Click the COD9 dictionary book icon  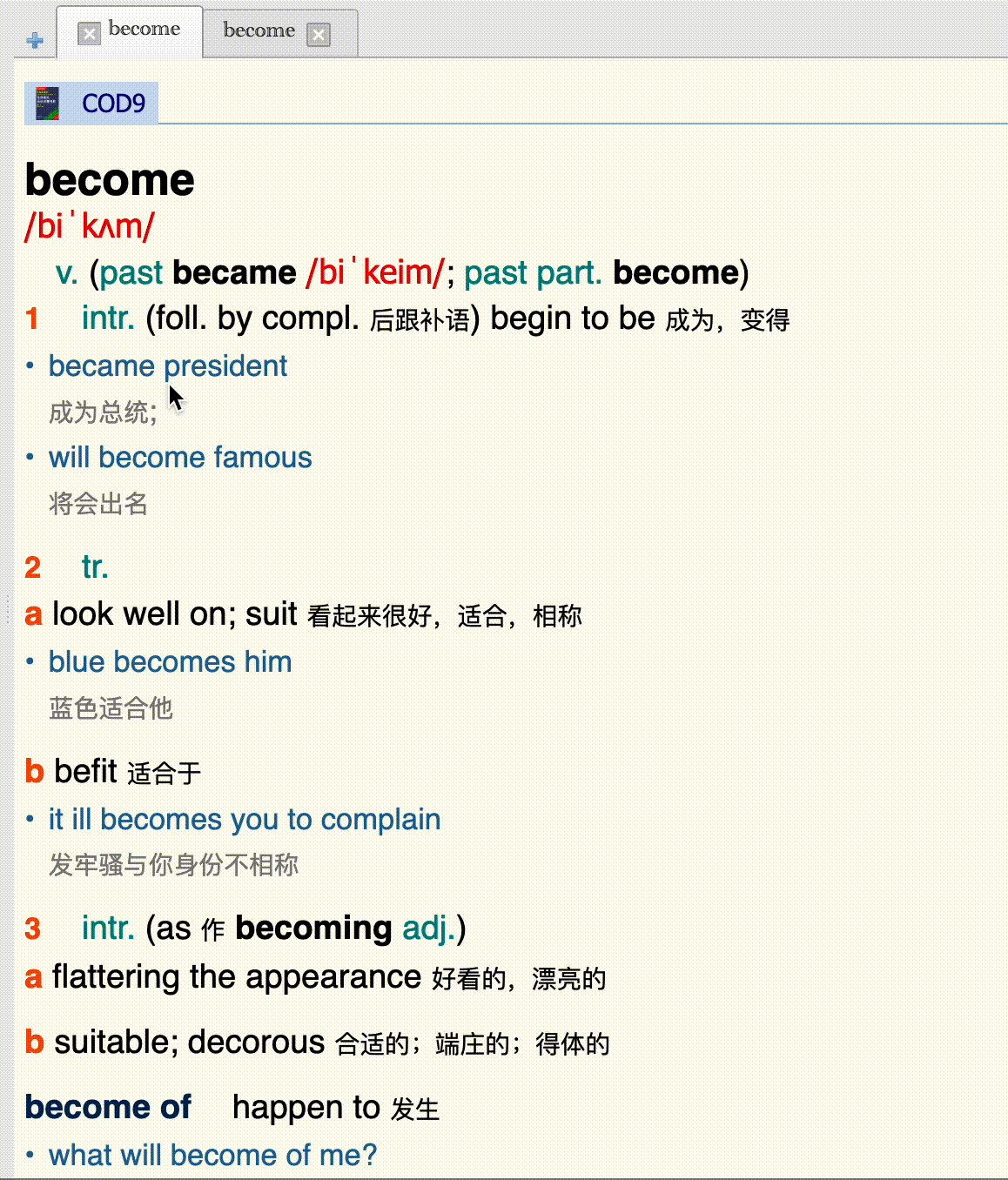[47, 104]
